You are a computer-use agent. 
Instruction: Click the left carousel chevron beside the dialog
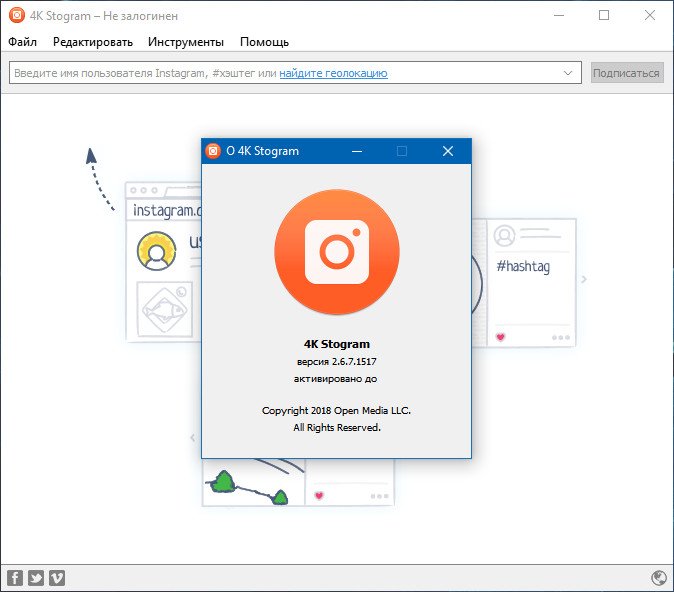click(193, 438)
